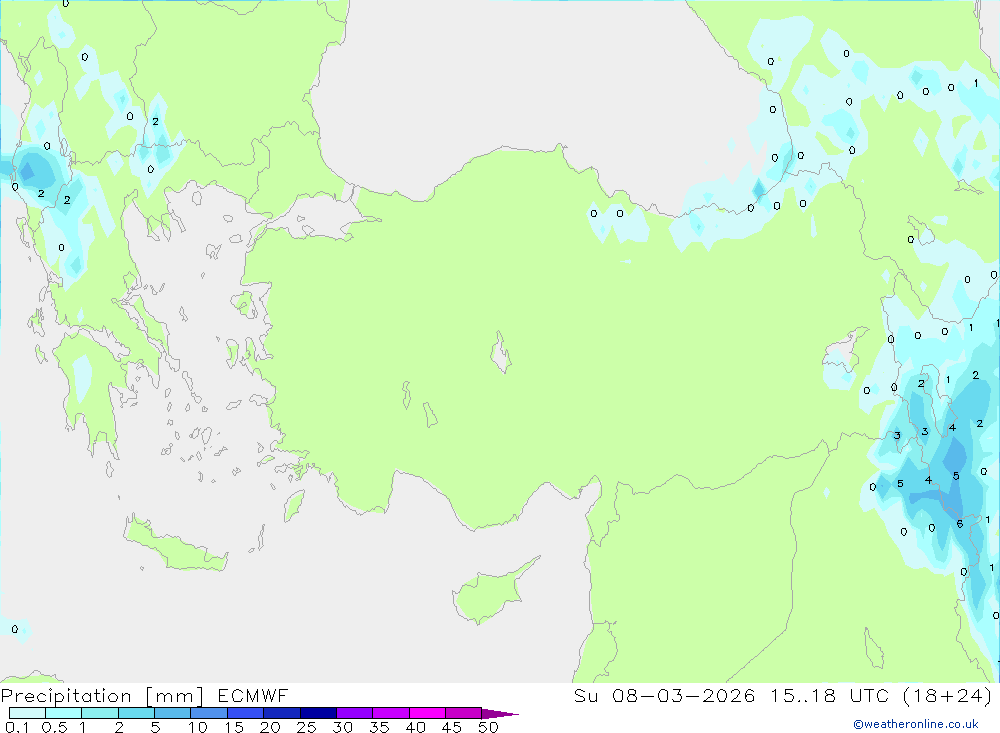Click the 1–2 mm legend color swatch
Viewport: 1000px width, 733px height.
pos(99,713)
